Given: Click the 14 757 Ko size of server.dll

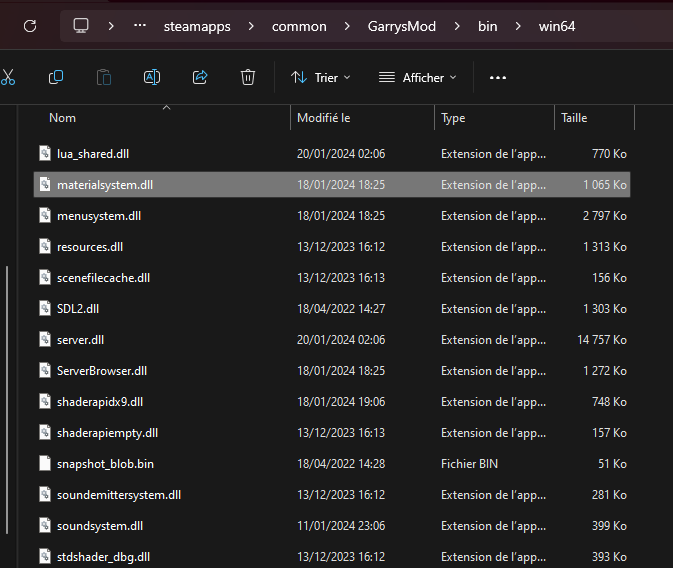Looking at the screenshot, I should 602,340.
